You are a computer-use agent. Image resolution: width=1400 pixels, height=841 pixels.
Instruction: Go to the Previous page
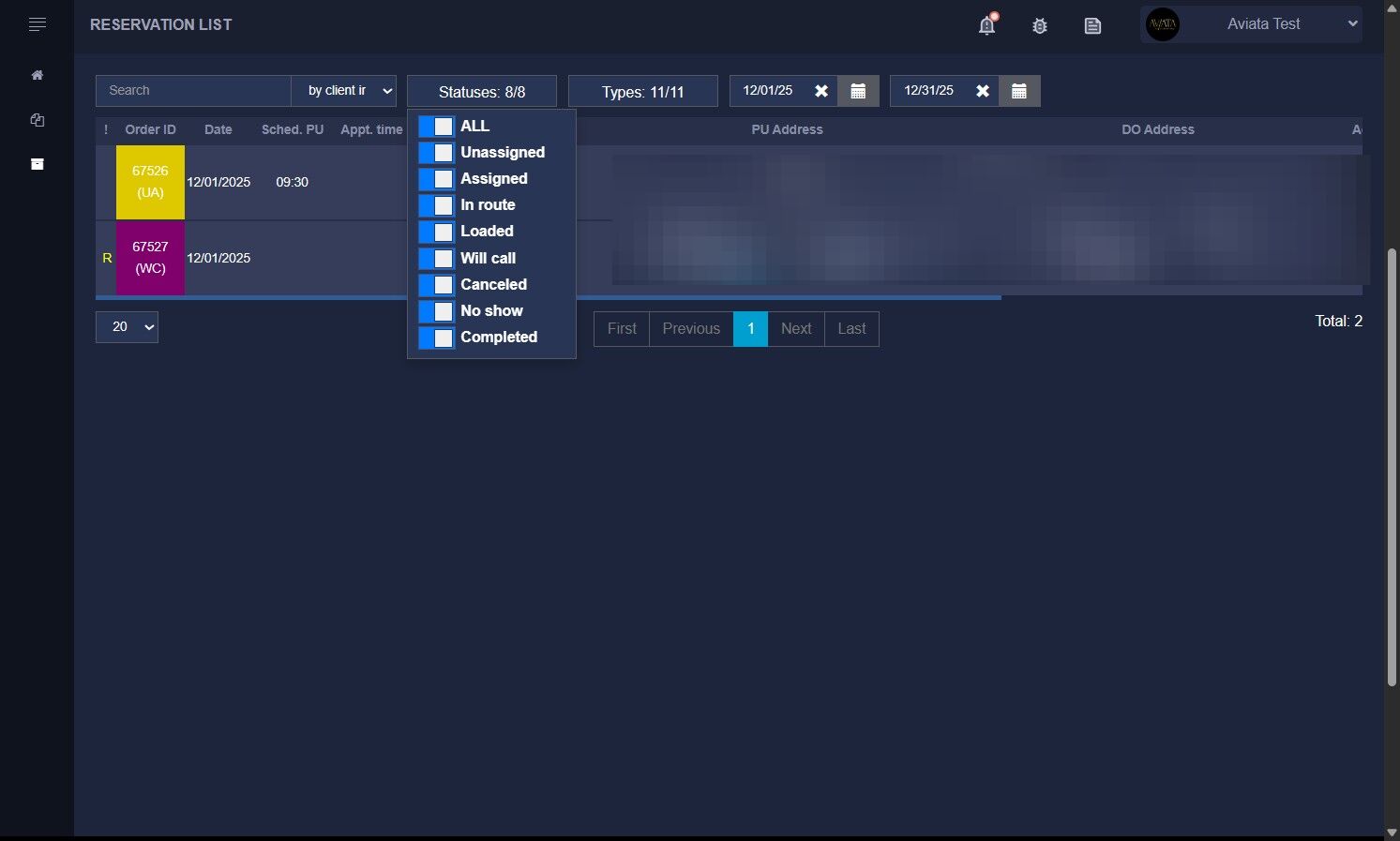(691, 329)
